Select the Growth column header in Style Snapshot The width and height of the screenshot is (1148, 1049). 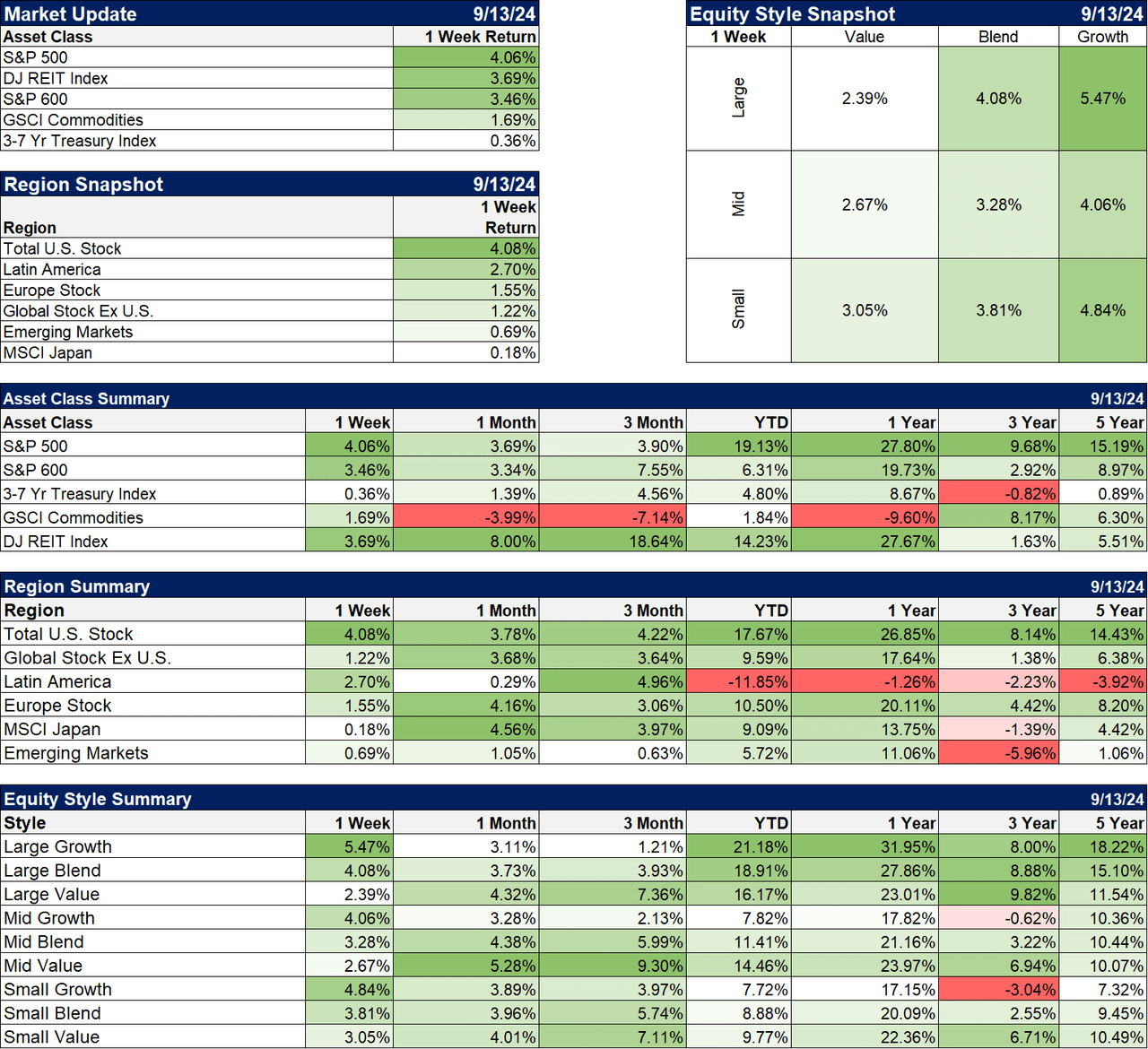point(1102,37)
